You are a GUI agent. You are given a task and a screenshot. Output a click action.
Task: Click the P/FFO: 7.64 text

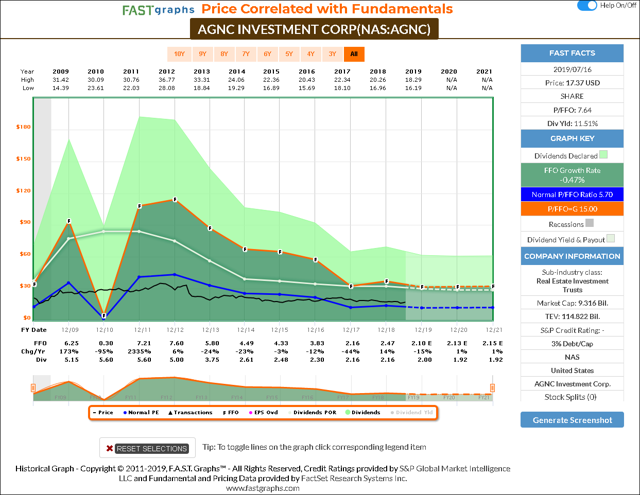tap(572, 110)
